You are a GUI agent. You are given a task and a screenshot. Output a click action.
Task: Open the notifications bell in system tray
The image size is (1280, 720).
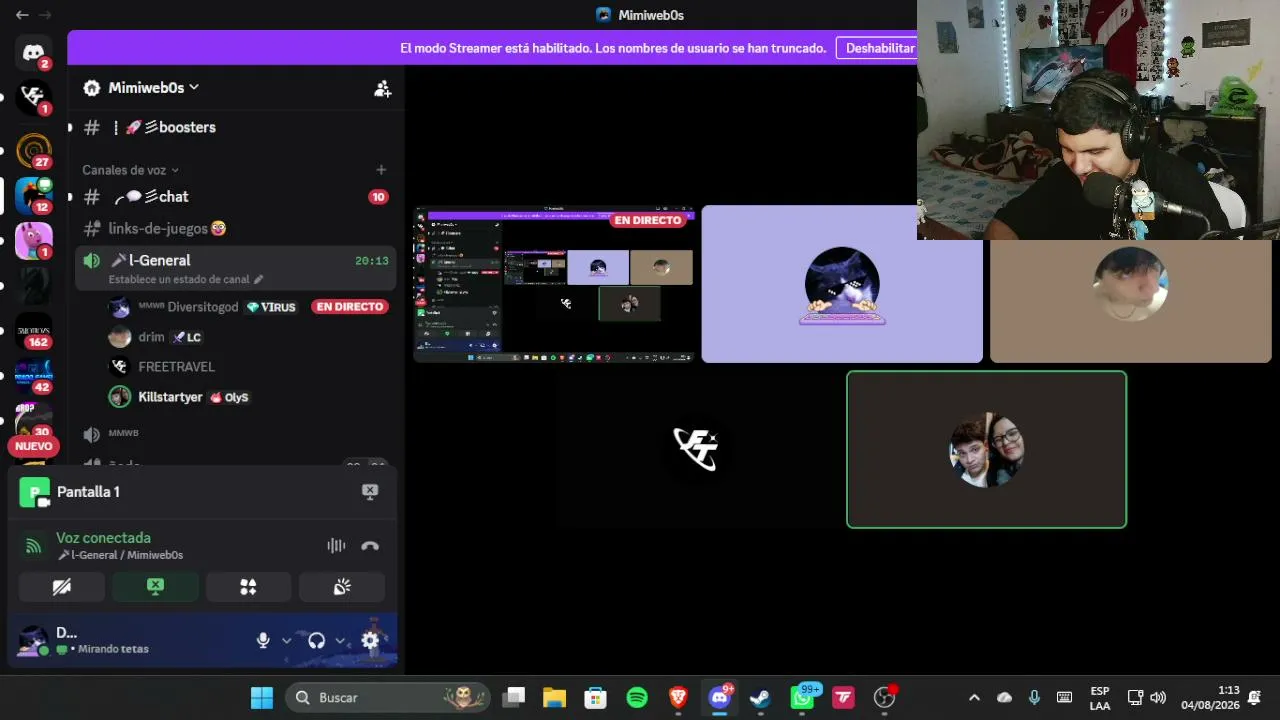(1254, 697)
